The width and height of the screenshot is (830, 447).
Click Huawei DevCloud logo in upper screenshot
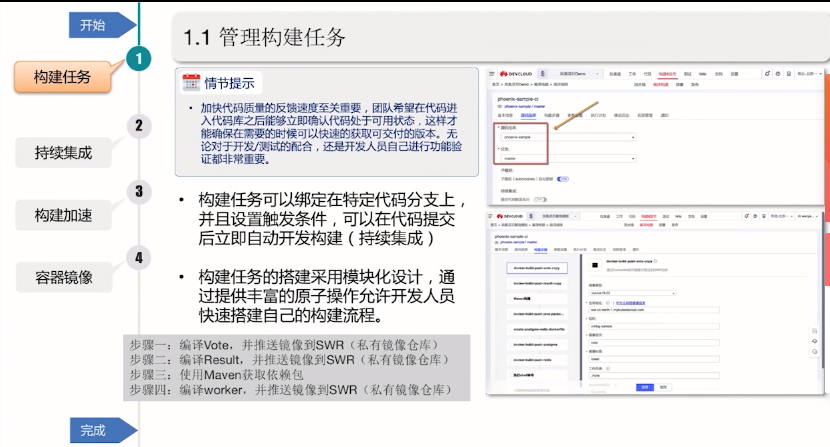tap(516, 74)
